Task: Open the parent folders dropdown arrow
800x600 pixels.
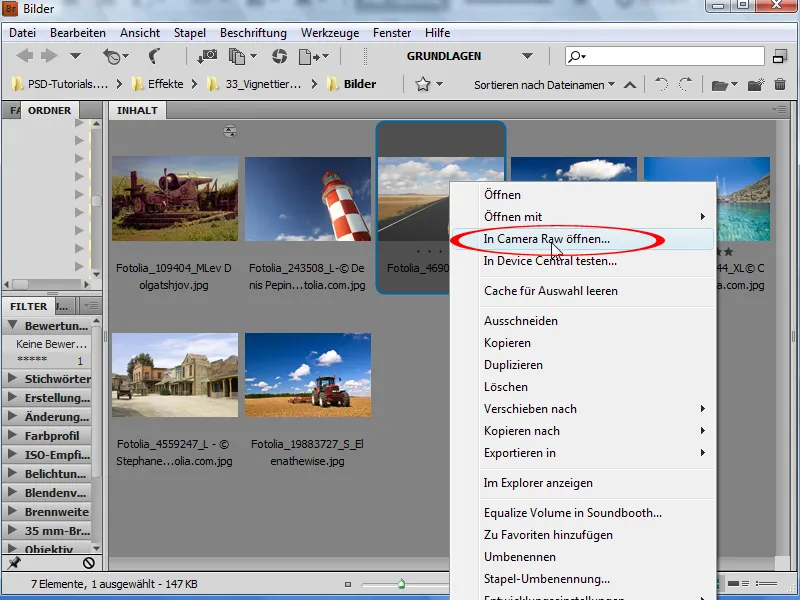Action: (76, 56)
